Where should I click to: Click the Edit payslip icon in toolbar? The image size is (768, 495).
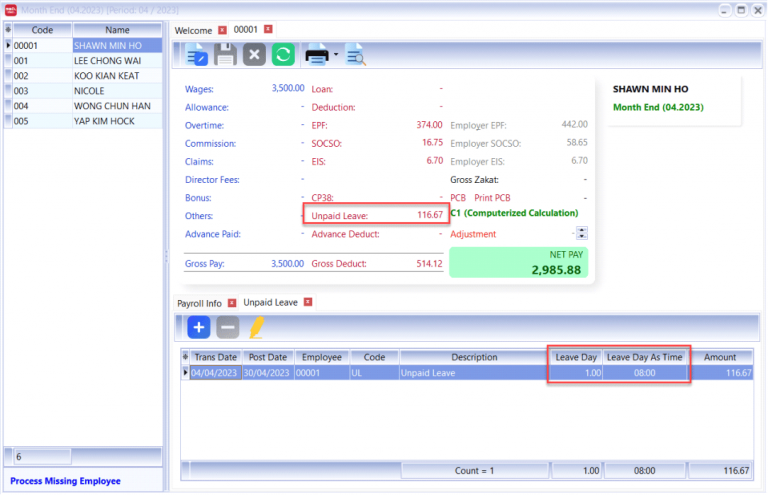(196, 55)
